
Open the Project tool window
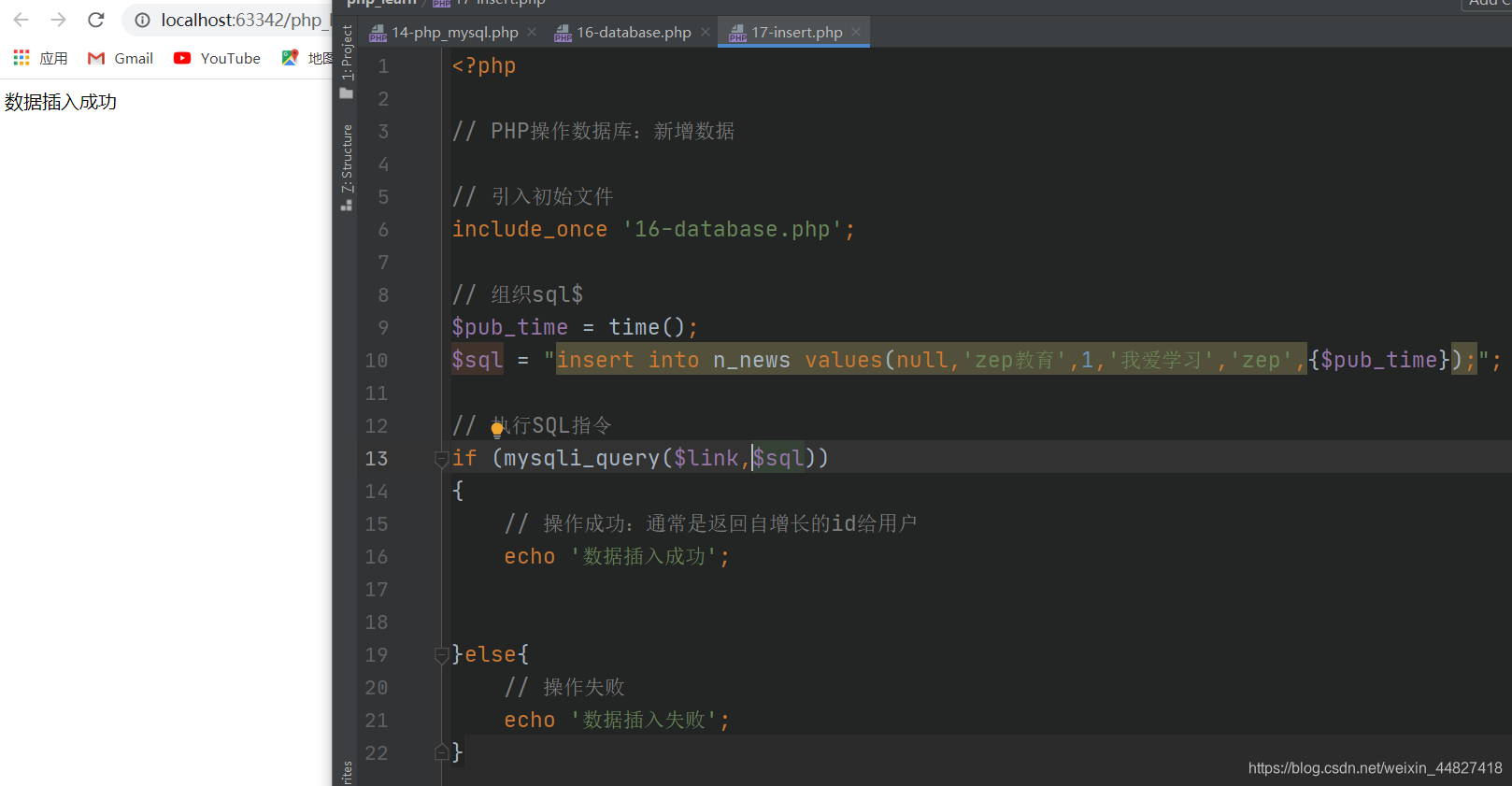point(347,62)
